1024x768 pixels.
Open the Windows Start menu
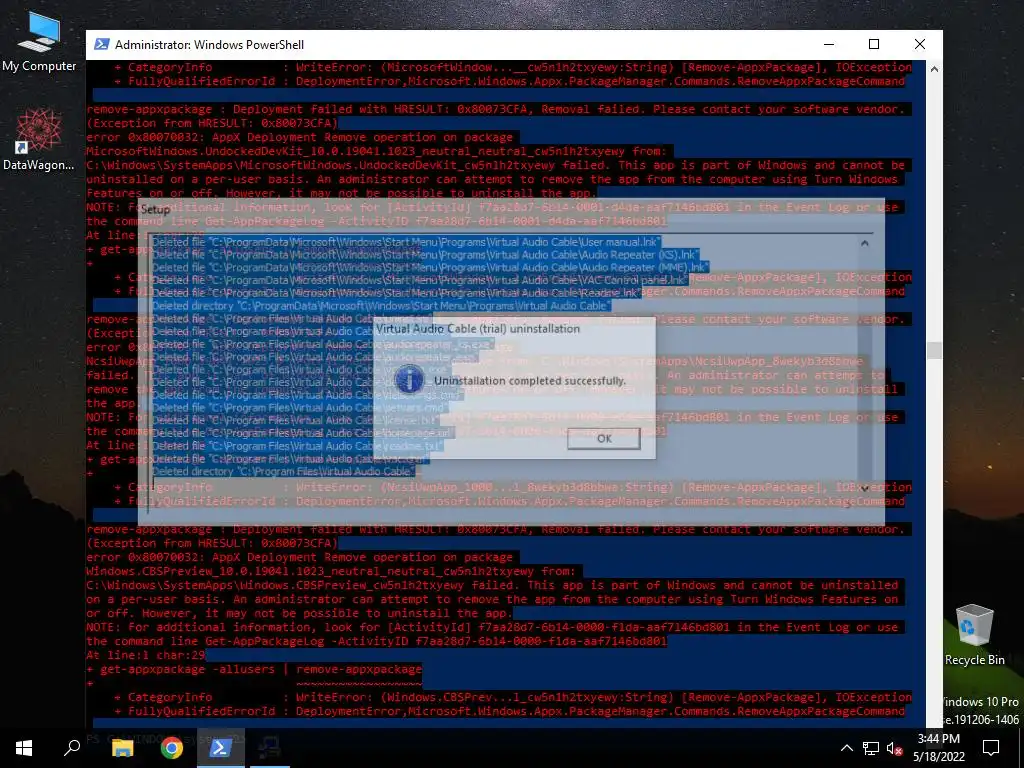click(x=24, y=748)
